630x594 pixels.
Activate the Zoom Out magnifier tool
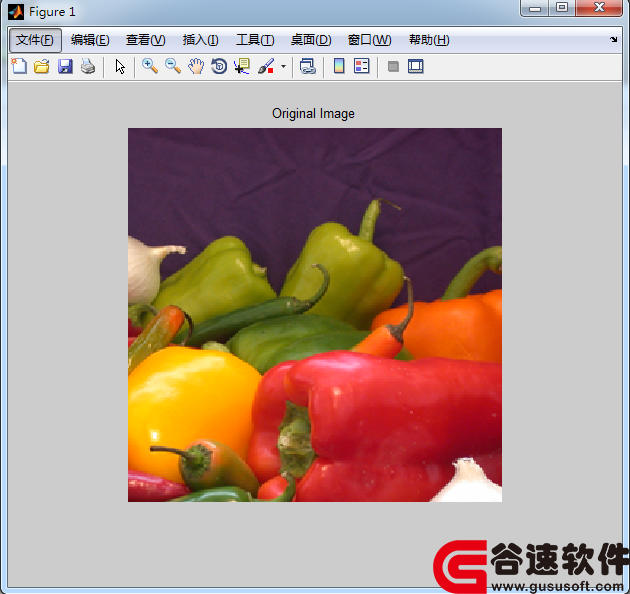pos(173,66)
